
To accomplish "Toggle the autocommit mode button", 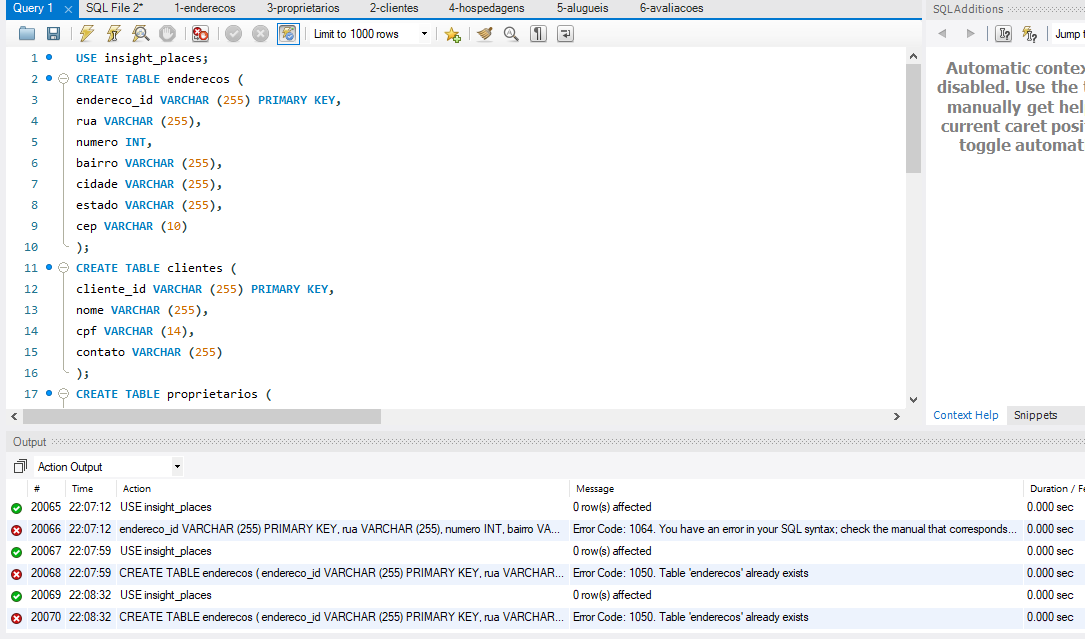I will tap(288, 34).
